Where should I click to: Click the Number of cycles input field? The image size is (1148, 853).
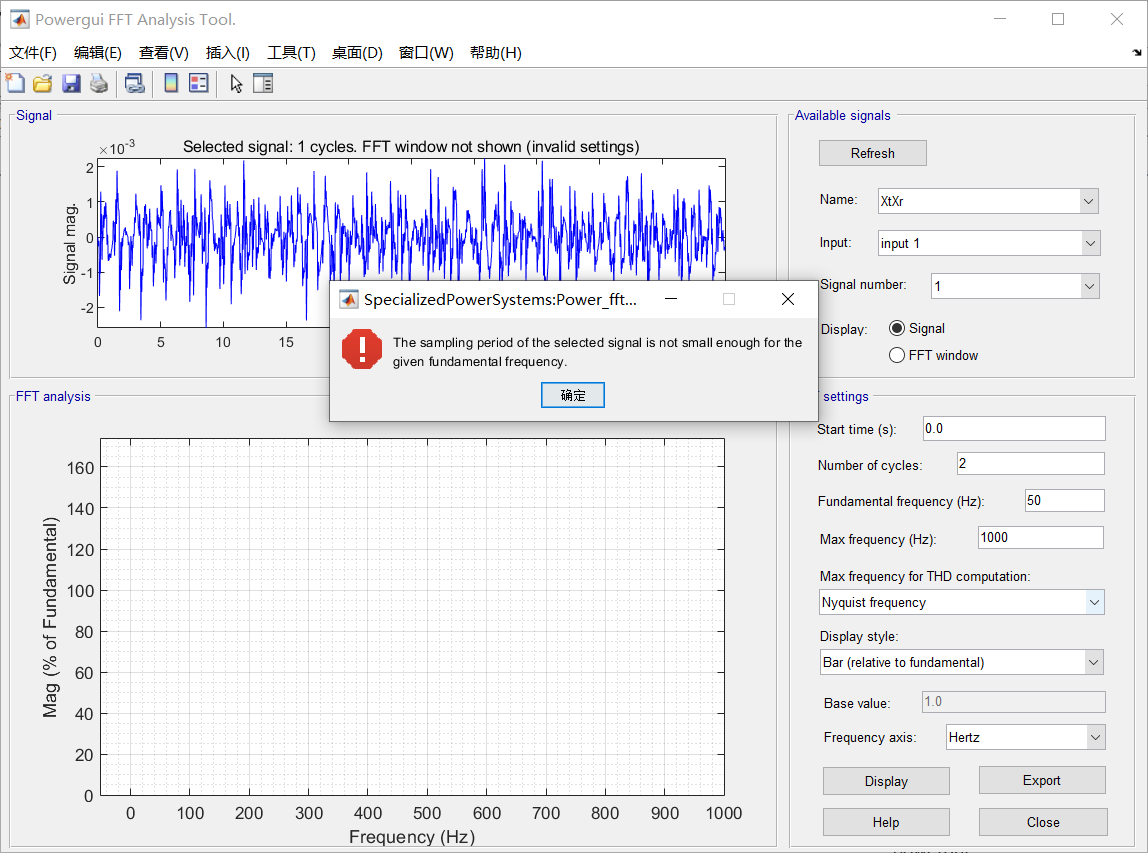click(x=1030, y=463)
